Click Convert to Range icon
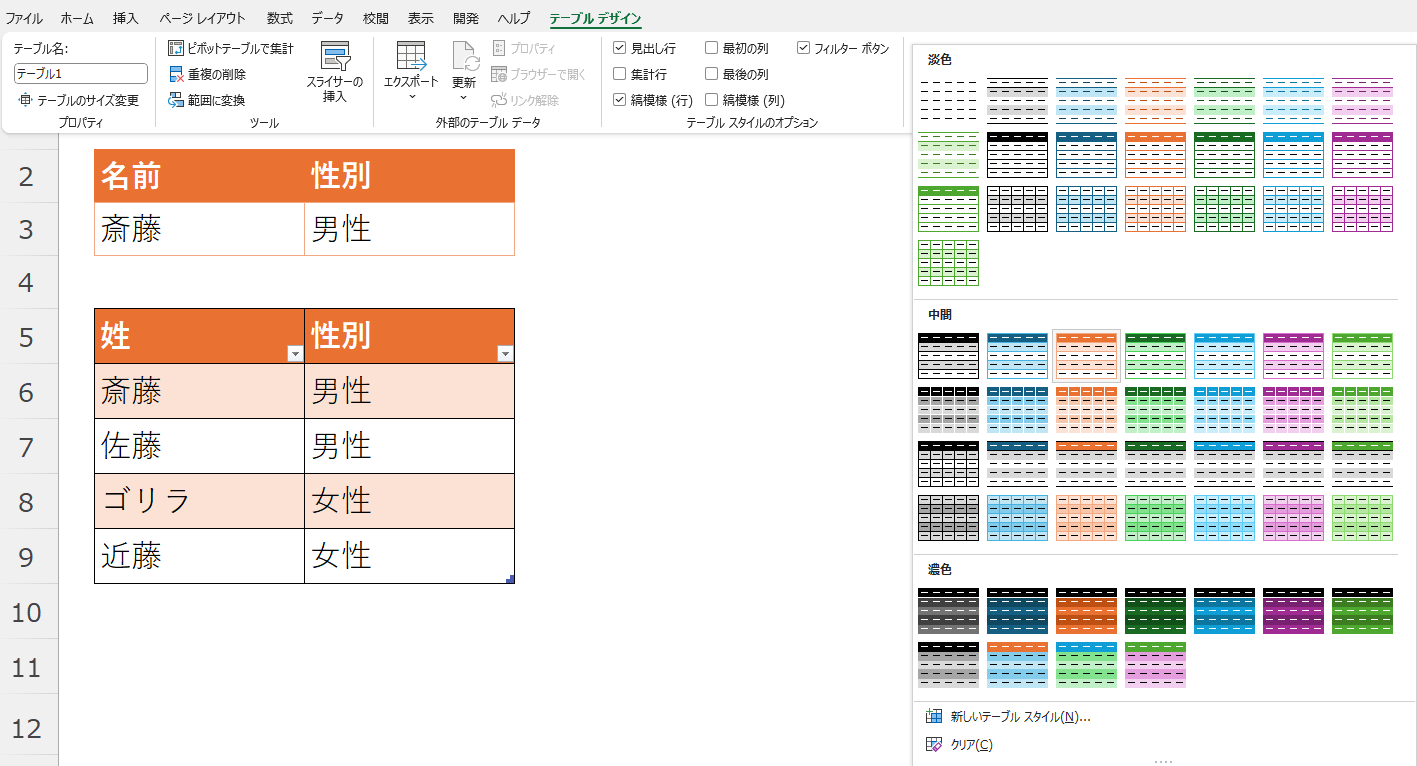This screenshot has height=766, width=1417. [176, 100]
